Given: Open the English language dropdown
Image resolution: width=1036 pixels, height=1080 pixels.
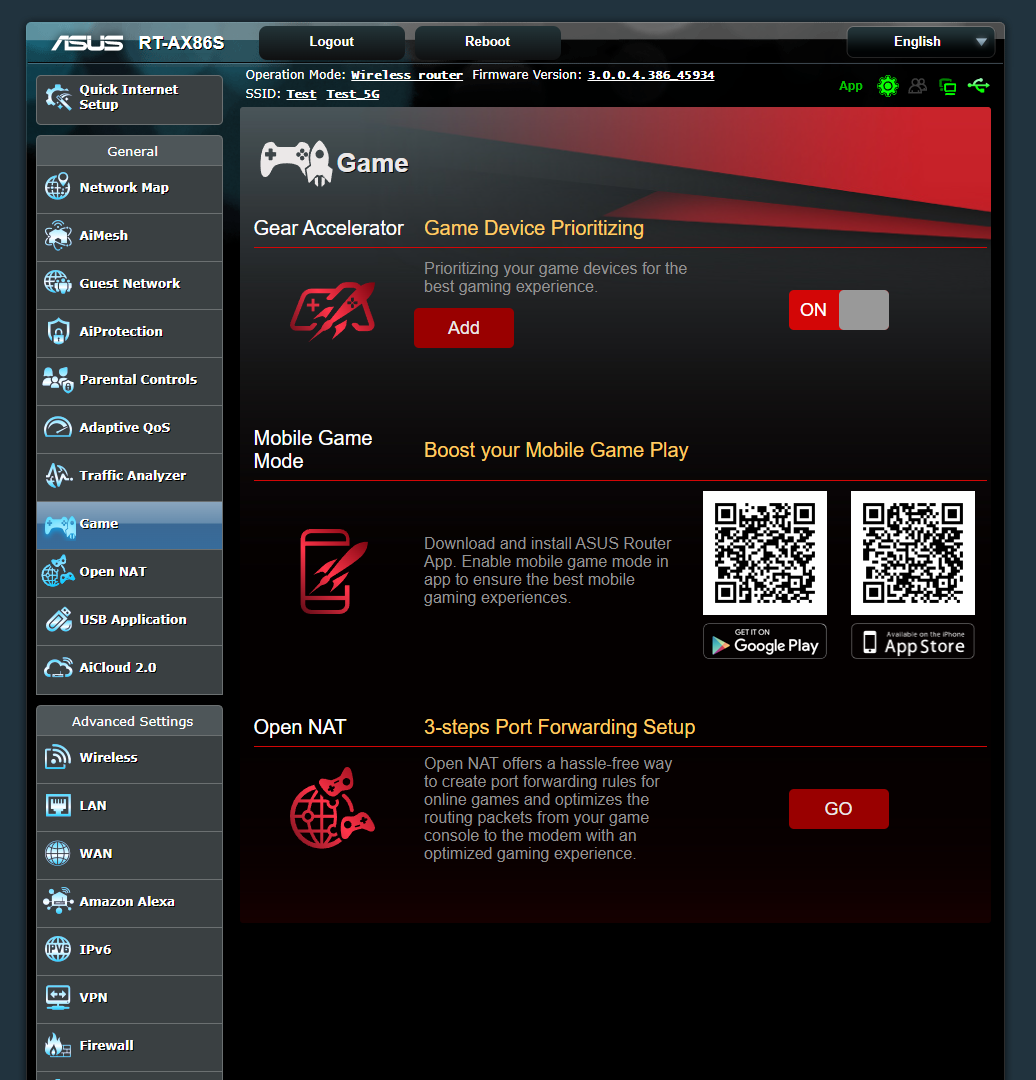Looking at the screenshot, I should coord(919,42).
